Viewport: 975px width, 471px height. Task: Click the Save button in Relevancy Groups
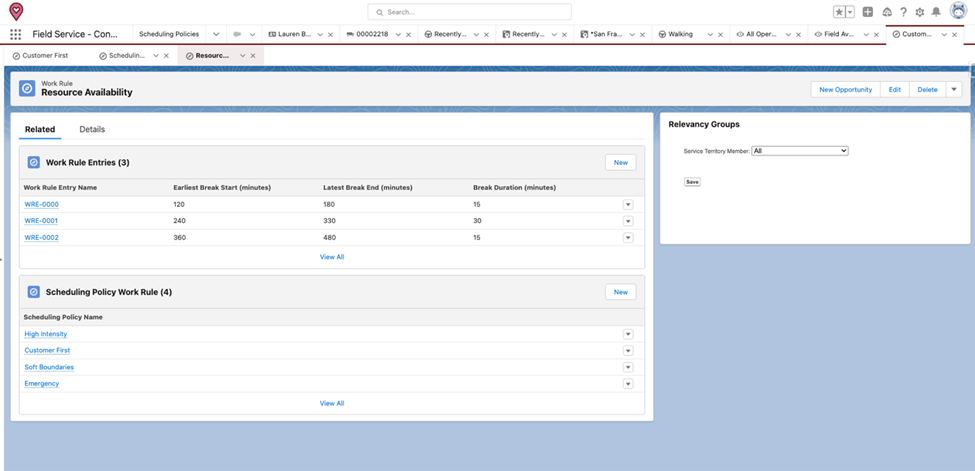tap(692, 182)
